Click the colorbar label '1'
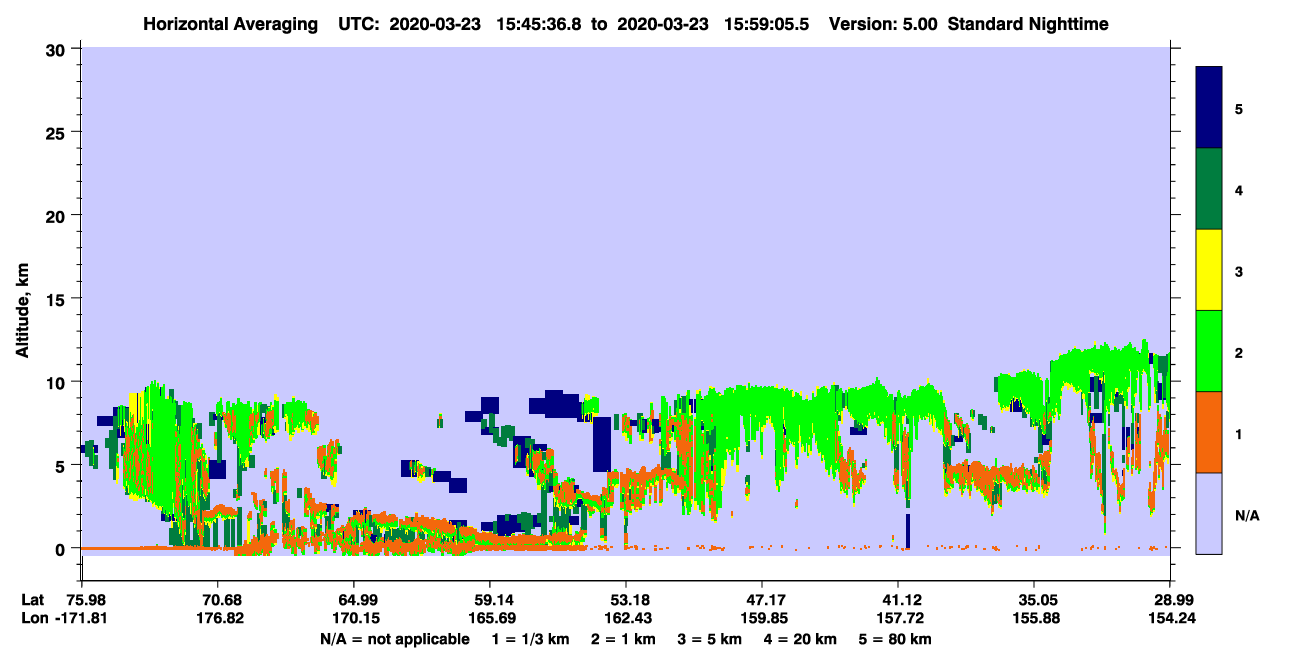 pyautogui.click(x=1239, y=434)
